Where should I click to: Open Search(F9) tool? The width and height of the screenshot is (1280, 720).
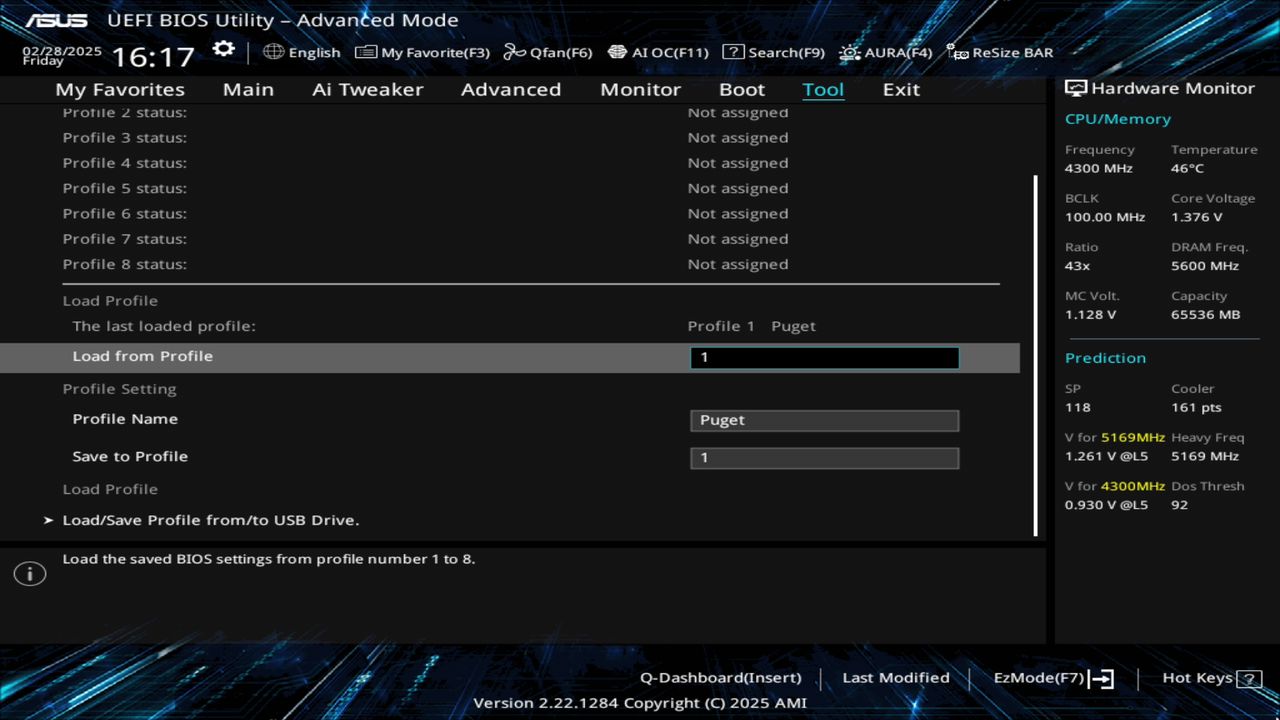click(774, 52)
